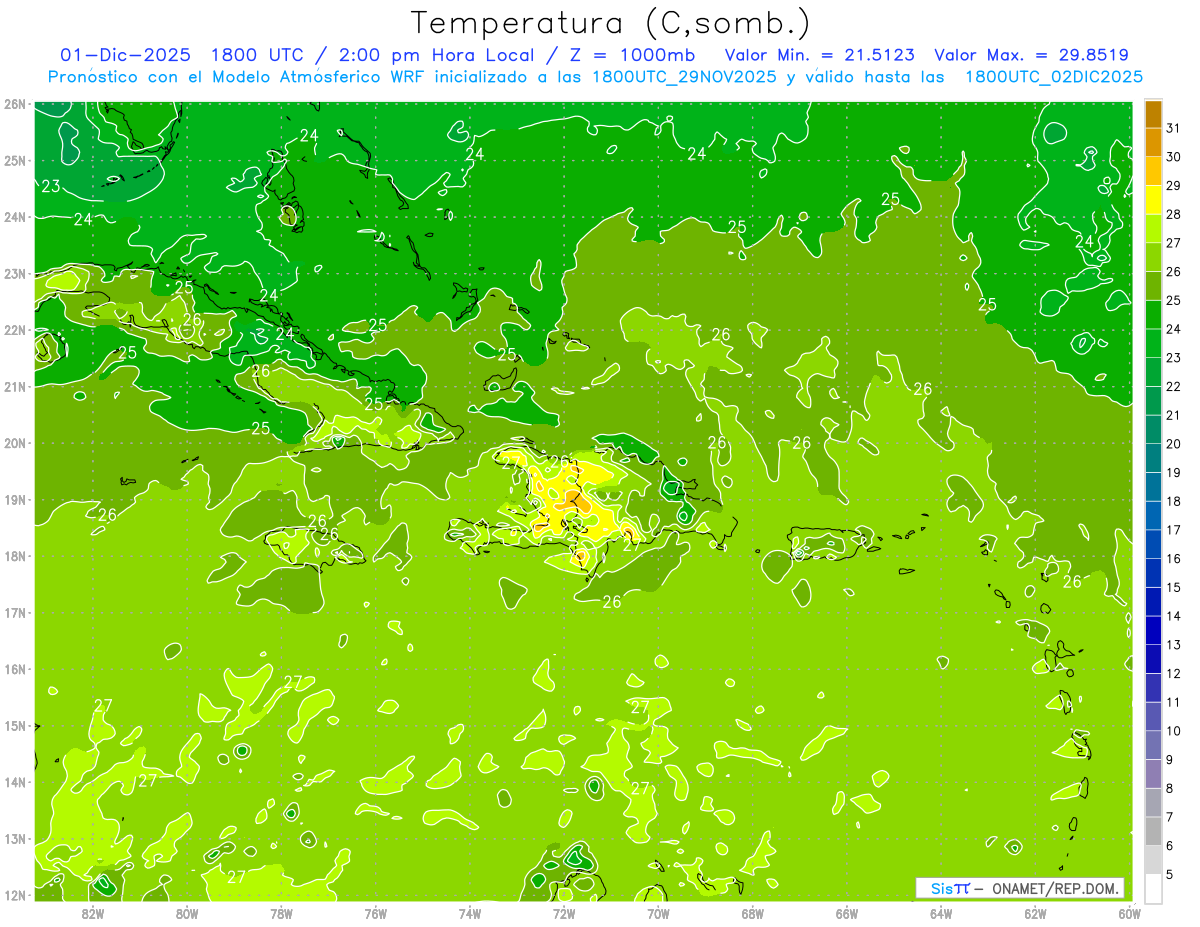Click the longitude label "80W"
1200x927 pixels.
187,914
